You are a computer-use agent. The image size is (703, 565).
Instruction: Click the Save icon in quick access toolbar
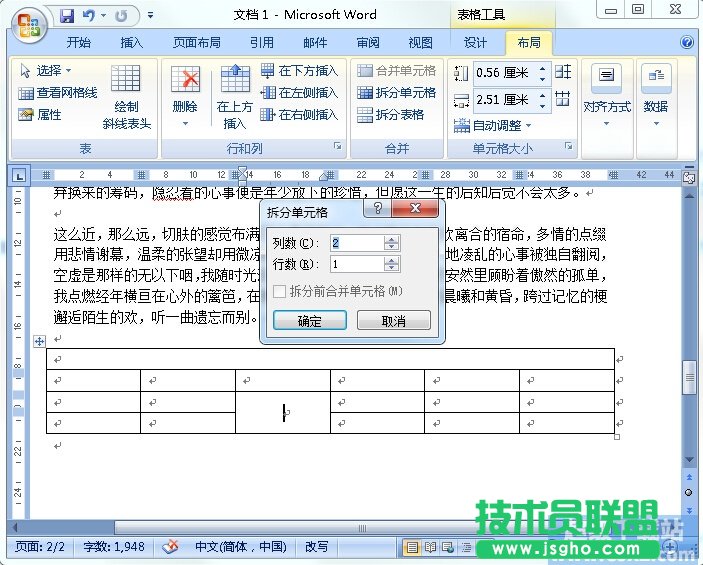pos(67,16)
